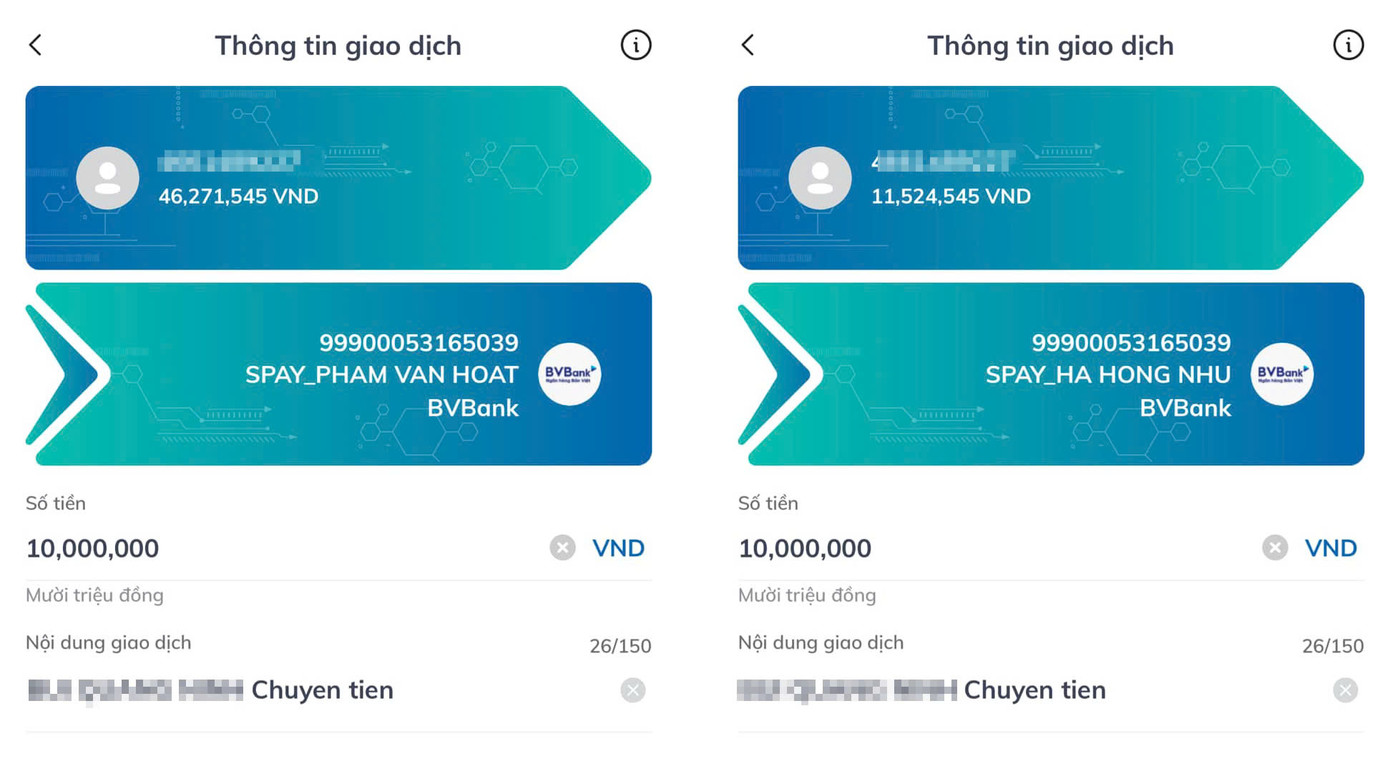Click the BVBank logo on HA HONG NHU card
1390x761 pixels.
(1281, 373)
